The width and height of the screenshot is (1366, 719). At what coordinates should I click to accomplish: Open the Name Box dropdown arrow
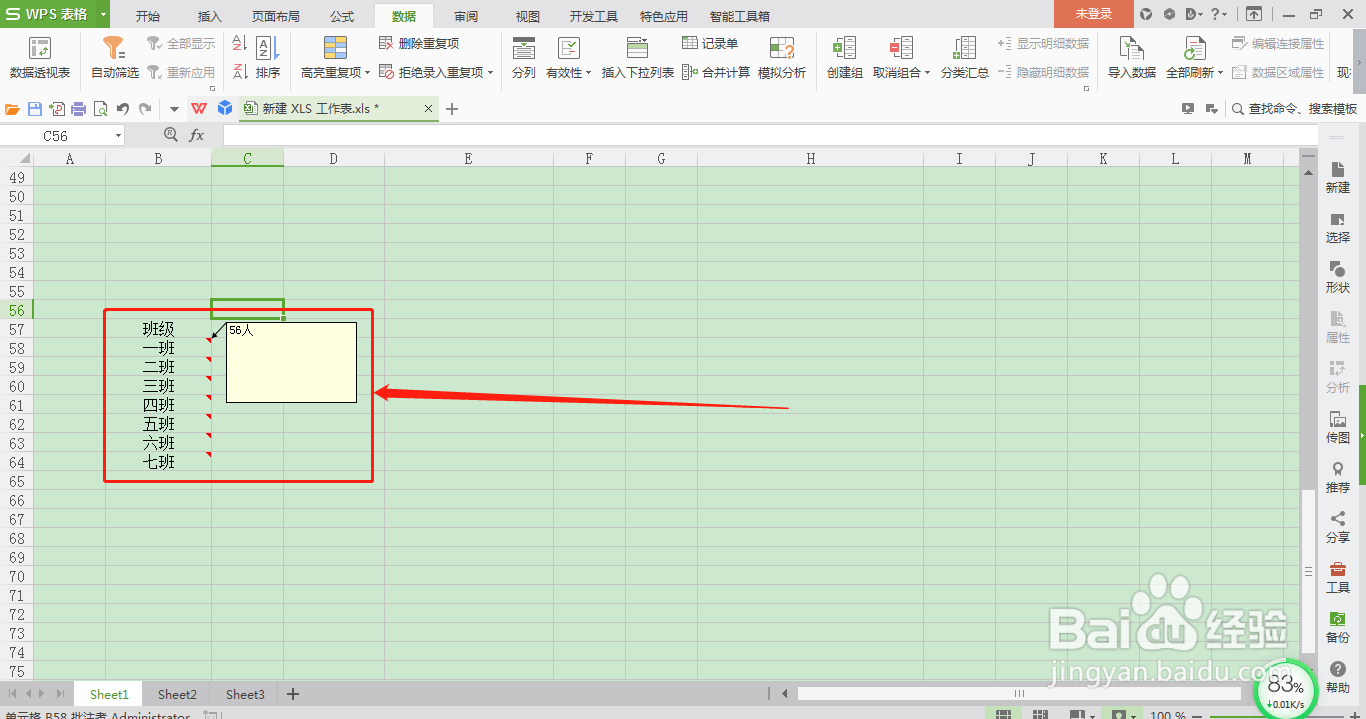point(118,136)
